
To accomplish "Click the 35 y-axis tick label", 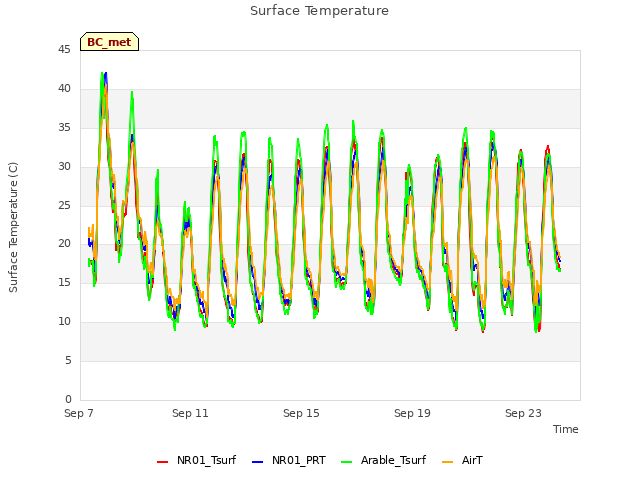I will [x=64, y=128].
